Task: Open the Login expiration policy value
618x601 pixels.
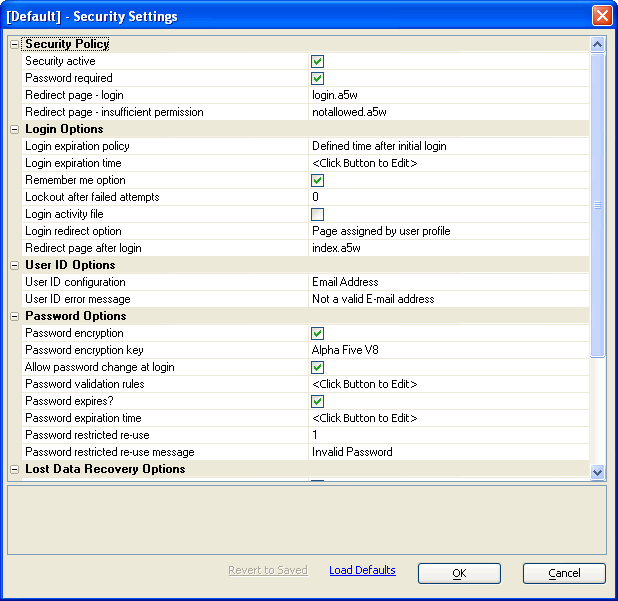Action: coord(449,146)
